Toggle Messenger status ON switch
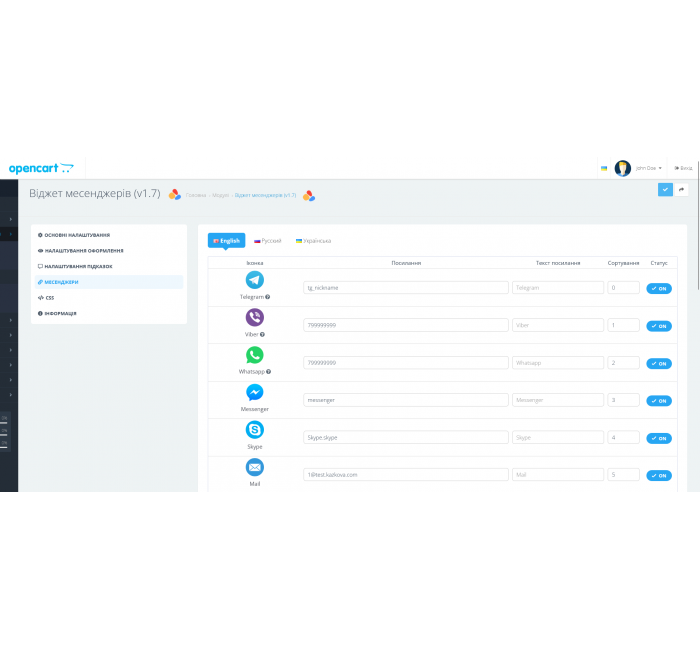The image size is (700, 650). pos(659,401)
